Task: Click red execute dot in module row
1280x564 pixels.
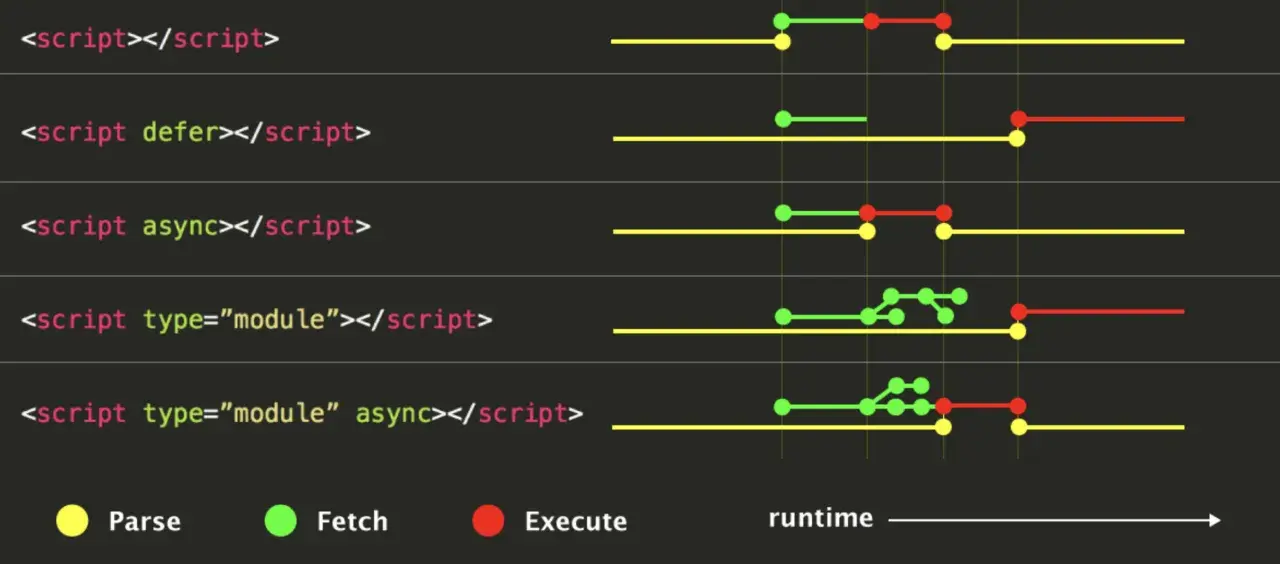Action: click(x=1018, y=312)
